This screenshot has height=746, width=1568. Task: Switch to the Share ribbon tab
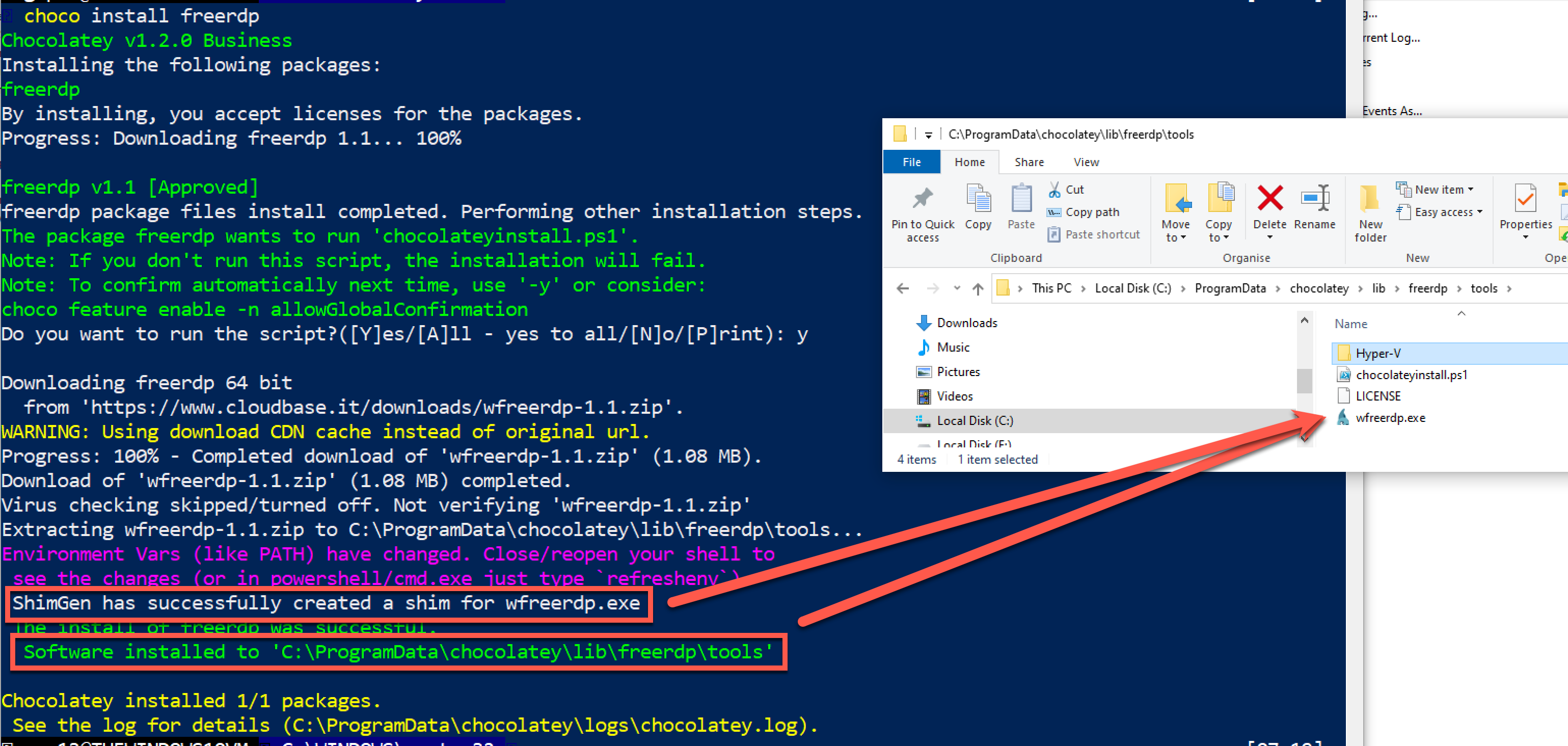tap(1029, 162)
